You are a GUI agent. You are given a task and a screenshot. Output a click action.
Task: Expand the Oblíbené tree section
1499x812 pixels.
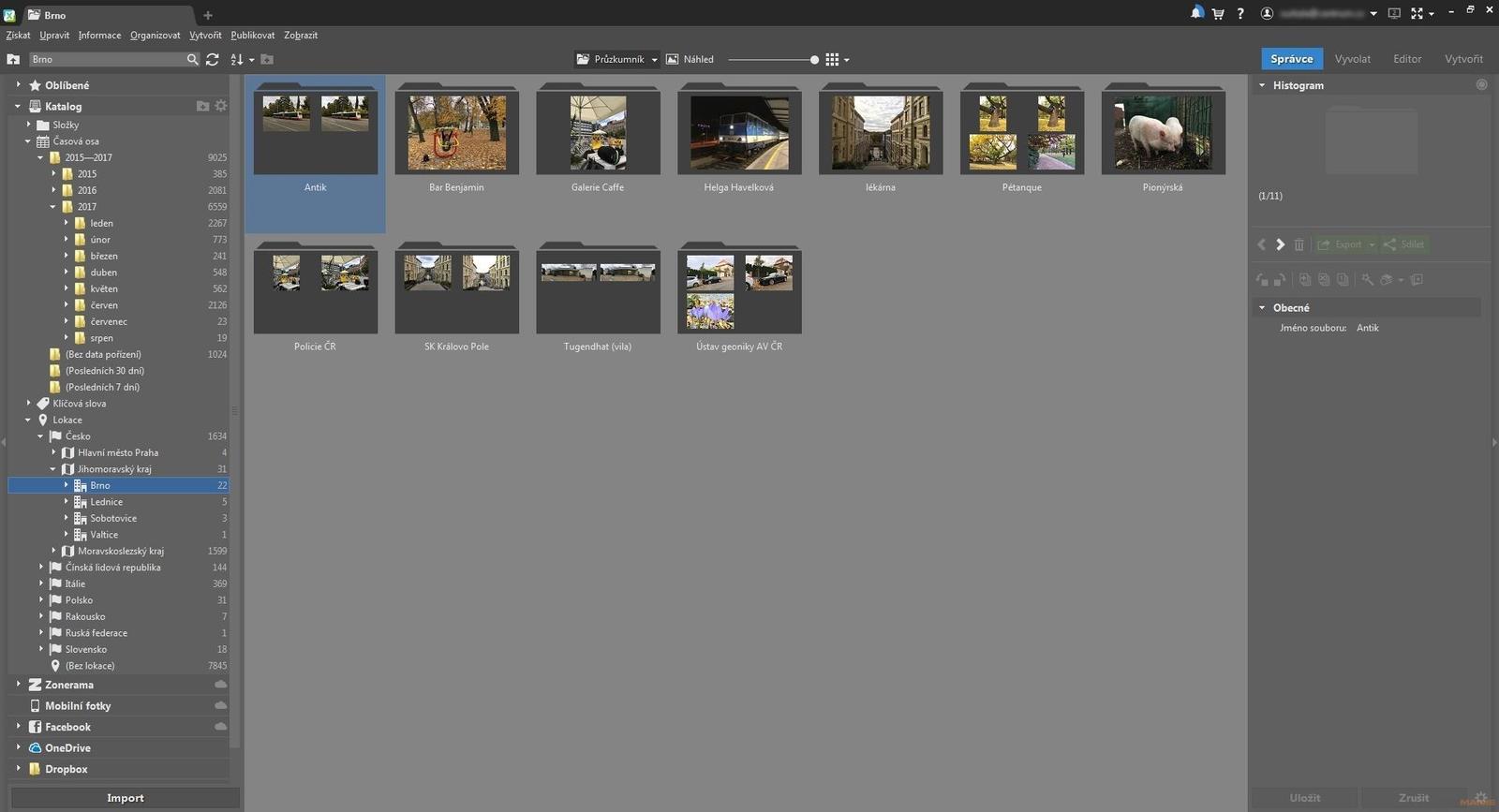[x=18, y=85]
